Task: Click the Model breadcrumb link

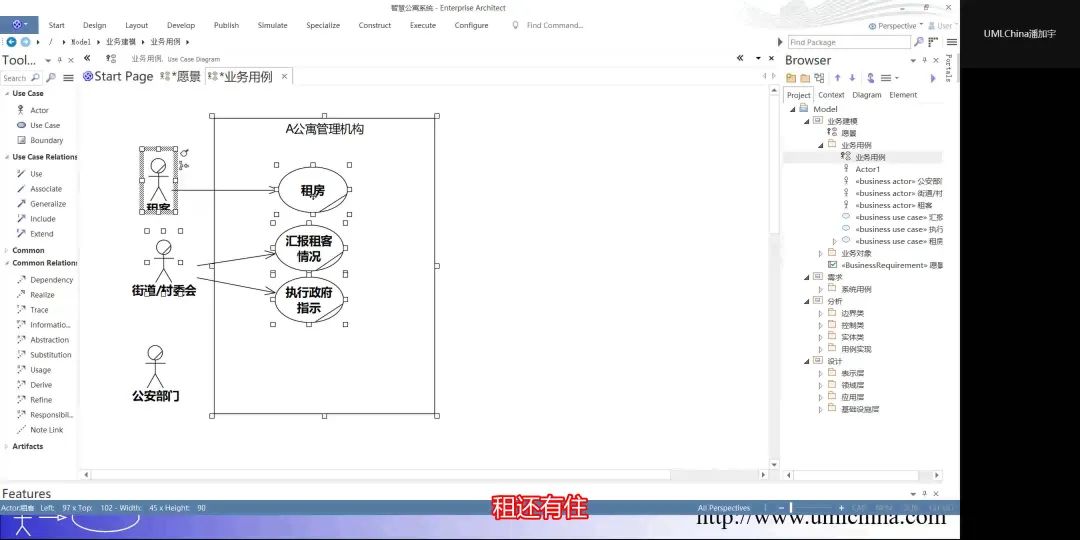Action: 81,42
